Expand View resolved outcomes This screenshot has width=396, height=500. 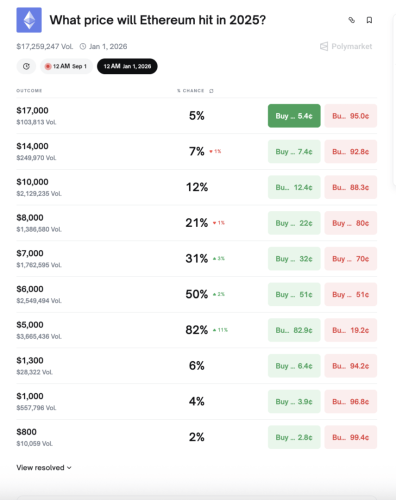44,468
